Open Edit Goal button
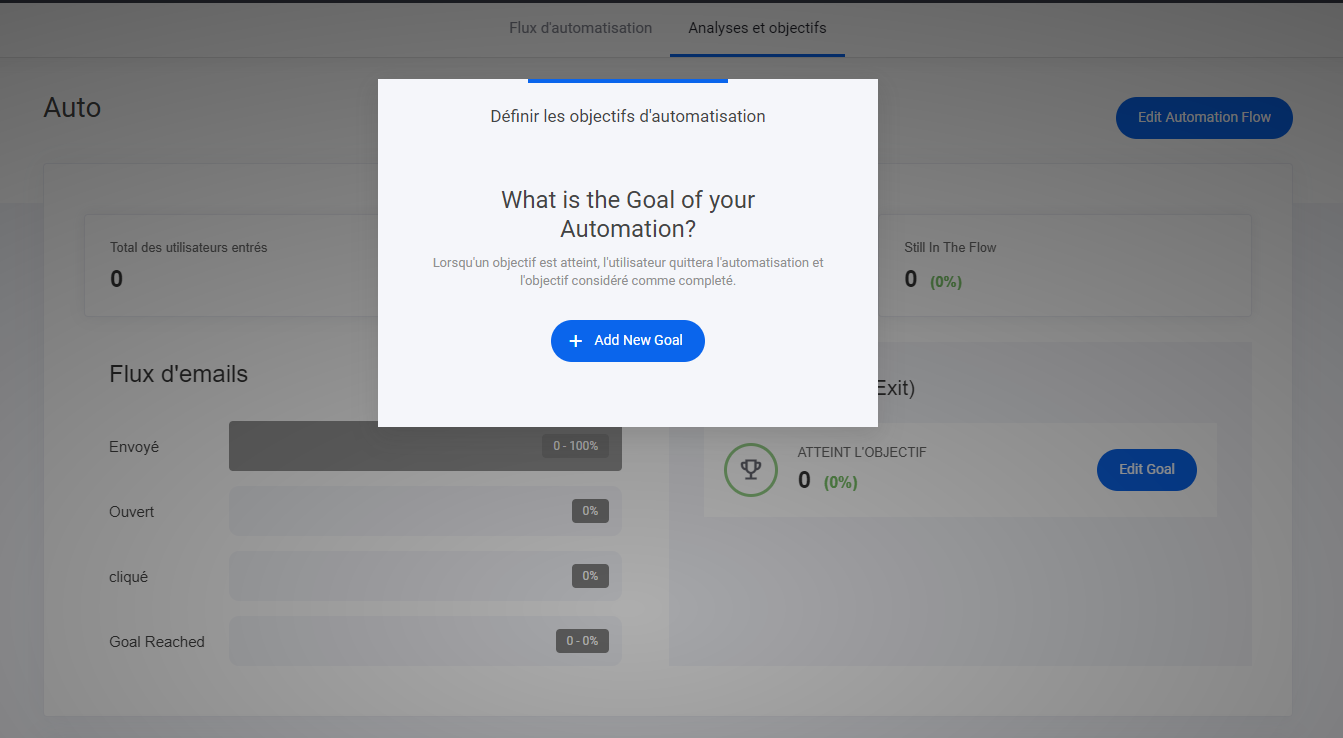The height and width of the screenshot is (738, 1343). coord(1146,469)
